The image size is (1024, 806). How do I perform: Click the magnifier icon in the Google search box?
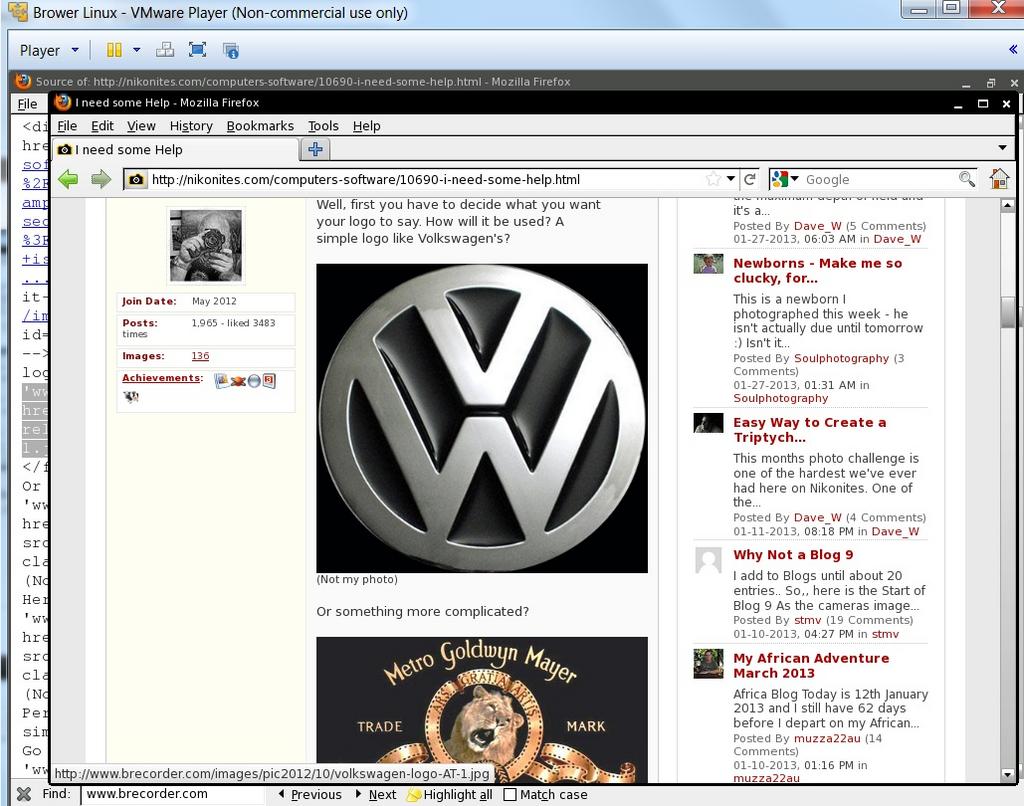pyautogui.click(x=966, y=179)
